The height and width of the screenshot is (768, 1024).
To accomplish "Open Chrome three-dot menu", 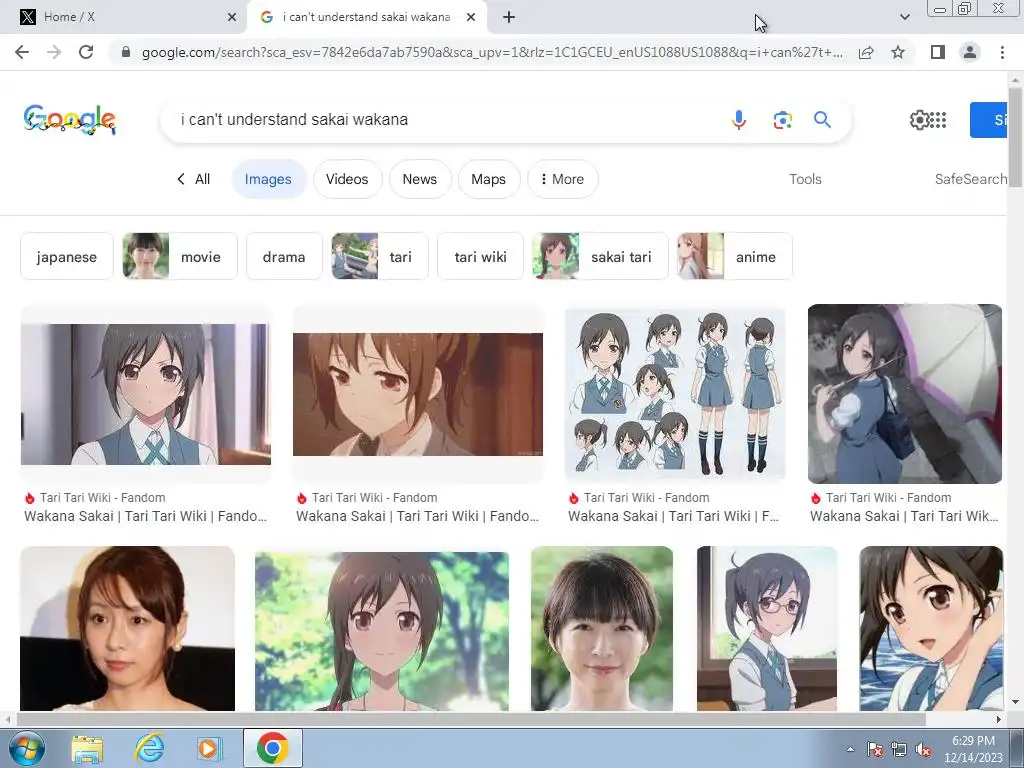I will tap(1002, 52).
